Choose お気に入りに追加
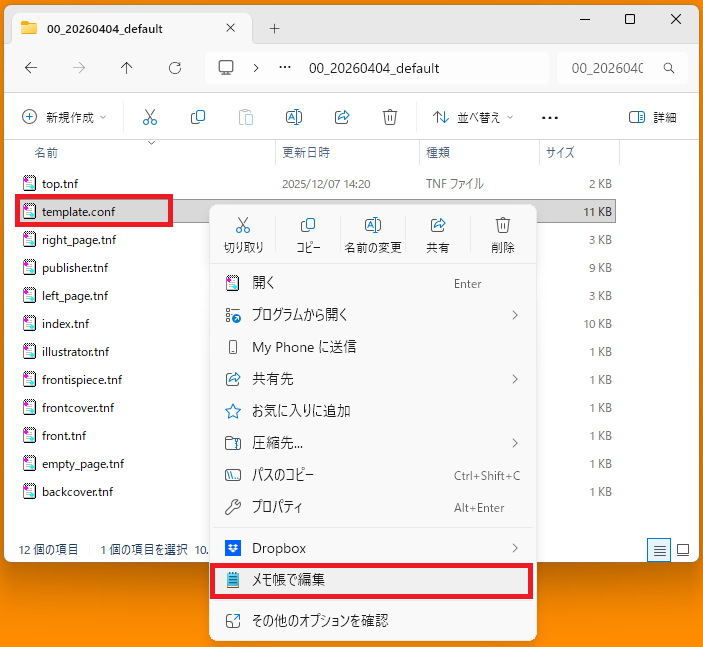Screen dimensions: 703x647 373,411
